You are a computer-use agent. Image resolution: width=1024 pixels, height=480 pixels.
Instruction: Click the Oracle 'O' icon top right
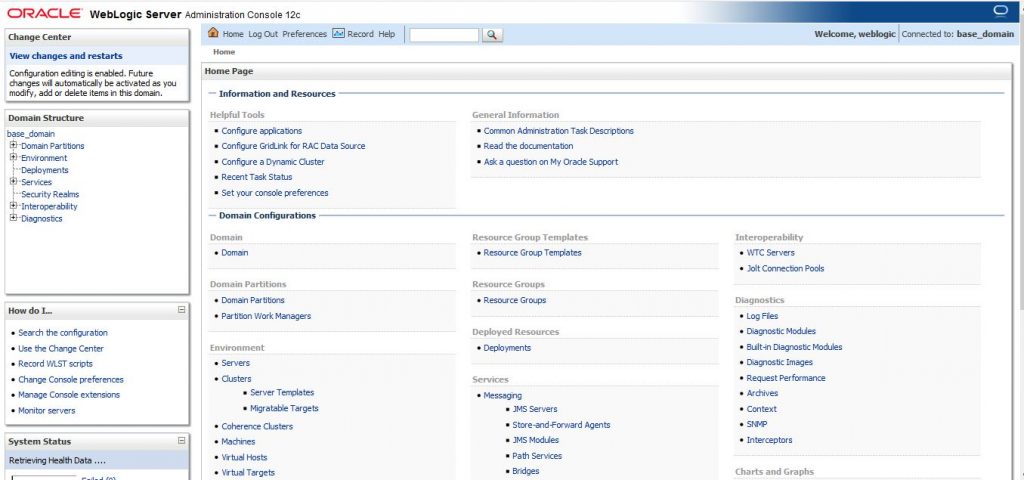point(999,11)
